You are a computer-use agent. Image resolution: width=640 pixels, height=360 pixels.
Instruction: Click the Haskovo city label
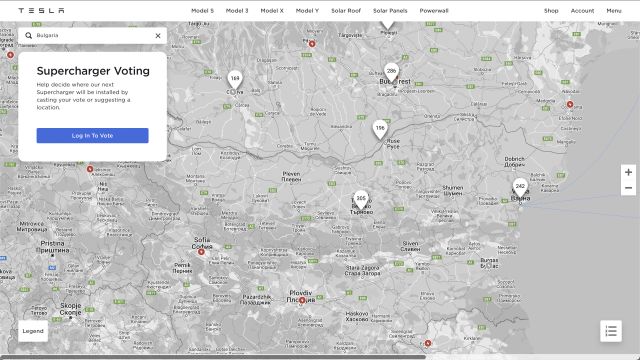coord(357,316)
